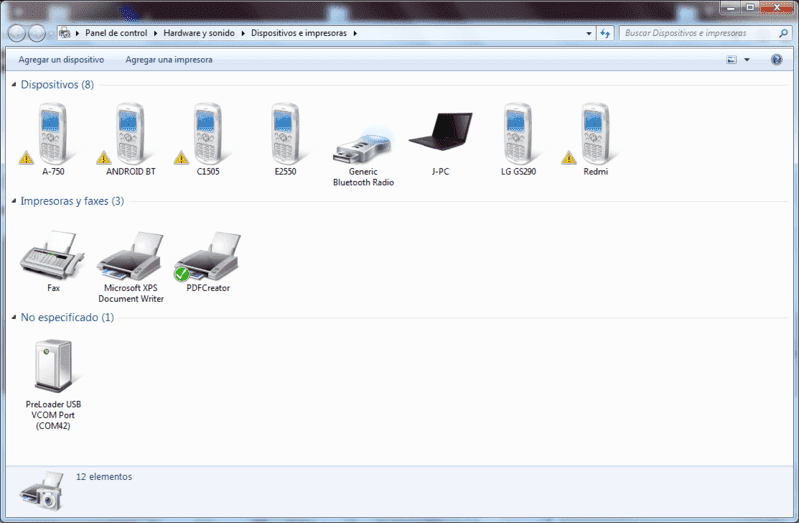The width and height of the screenshot is (799, 523).
Task: Open the view options dropdown arrow
Action: [x=747, y=60]
